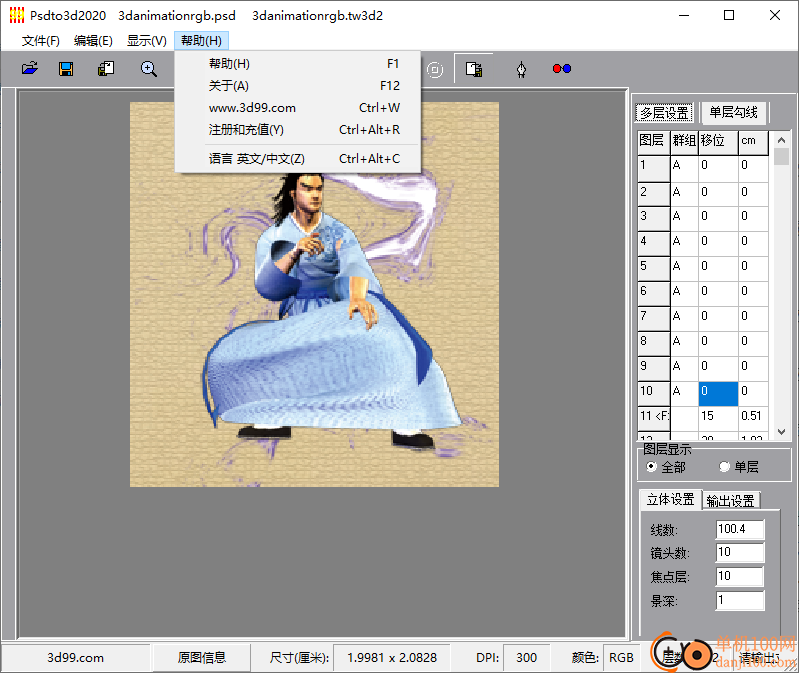The width and height of the screenshot is (799, 673).
Task: Select the 单层 layer display radio button
Action: tap(725, 467)
